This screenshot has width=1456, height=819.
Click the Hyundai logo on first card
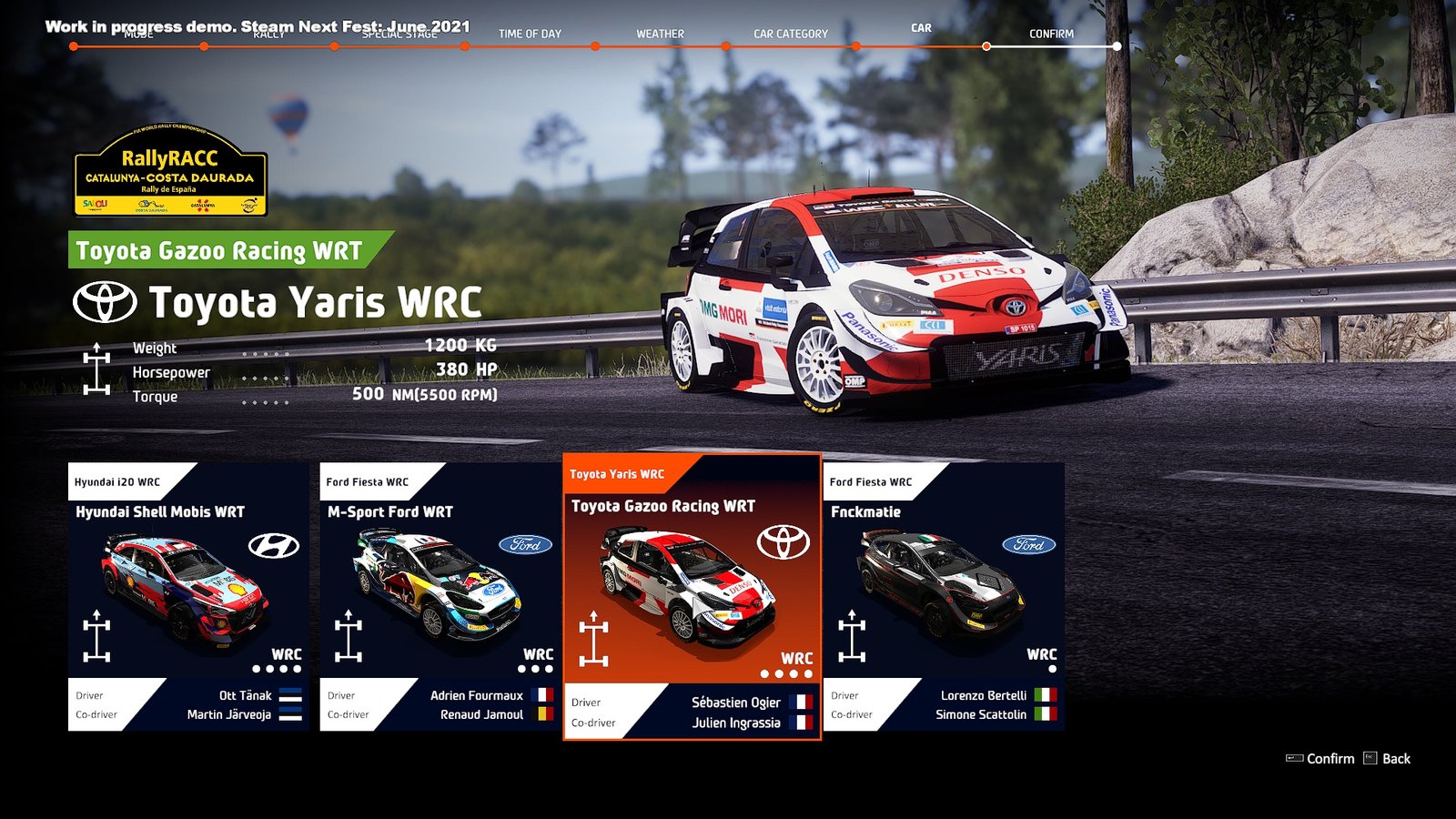pyautogui.click(x=274, y=545)
